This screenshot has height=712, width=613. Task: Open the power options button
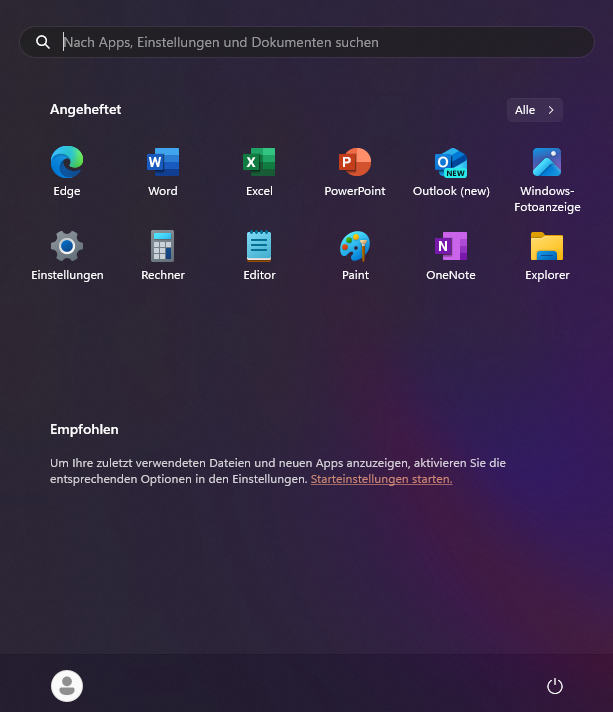[x=554, y=686]
